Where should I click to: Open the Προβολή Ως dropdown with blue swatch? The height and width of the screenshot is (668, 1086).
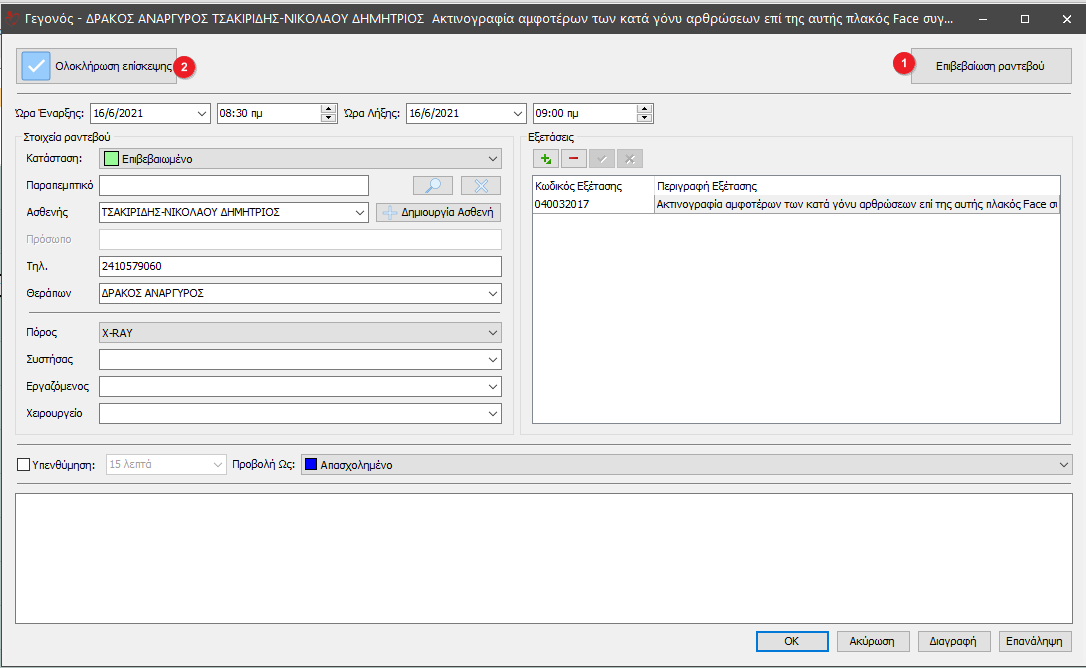(x=1062, y=464)
